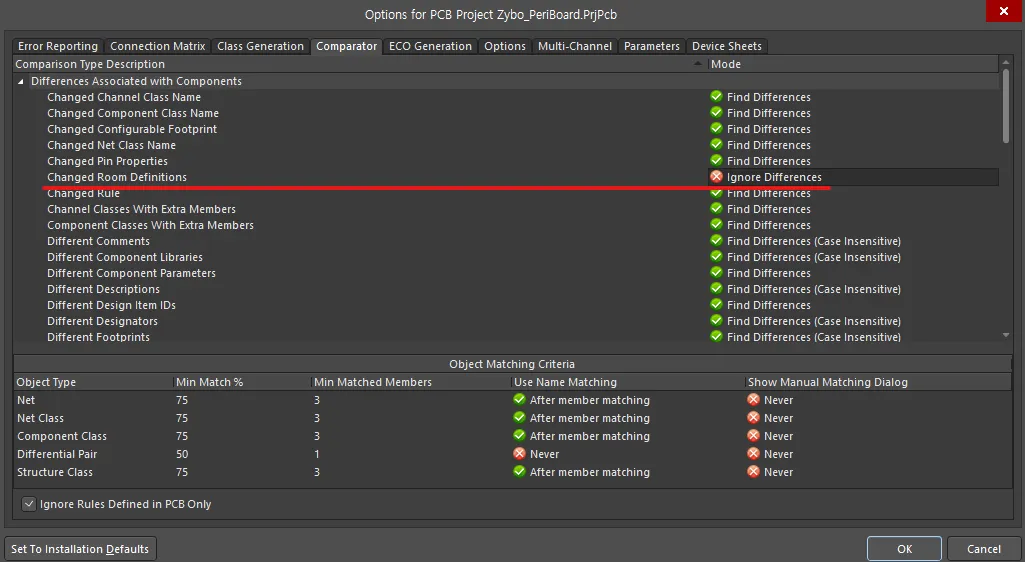This screenshot has width=1025, height=562.
Task: Toggle Ignore Rules Defined in PCB Only checkbox
Action: click(x=29, y=504)
